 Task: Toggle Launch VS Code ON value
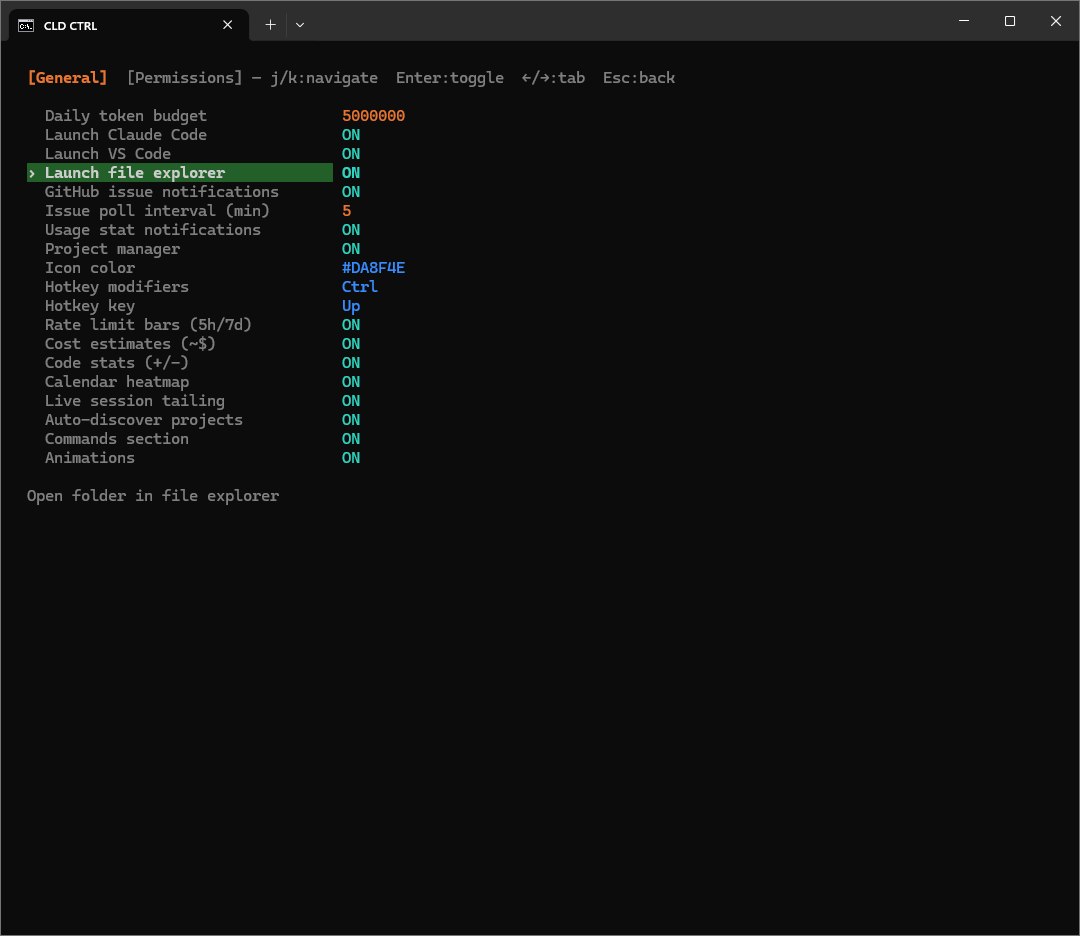click(351, 154)
